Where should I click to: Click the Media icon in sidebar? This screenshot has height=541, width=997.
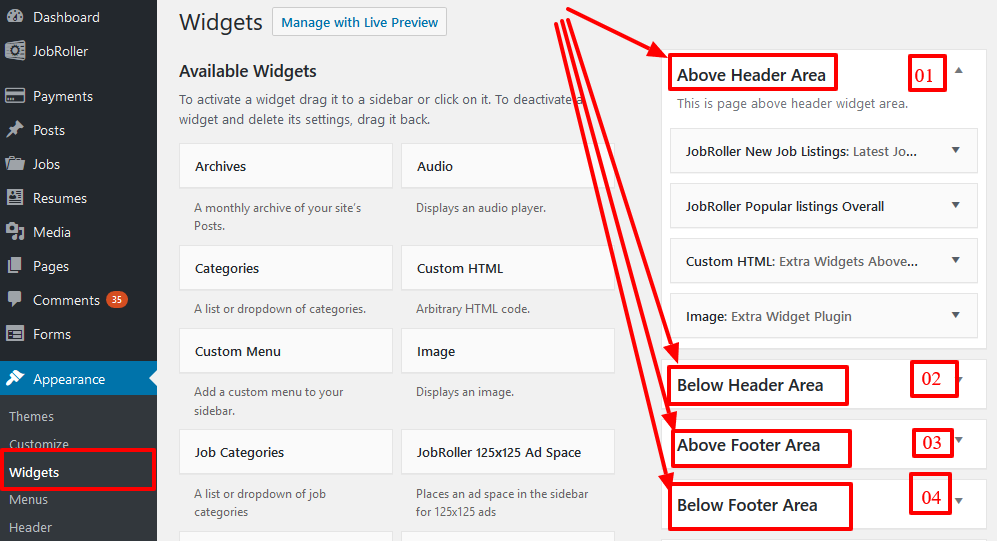[x=15, y=231]
